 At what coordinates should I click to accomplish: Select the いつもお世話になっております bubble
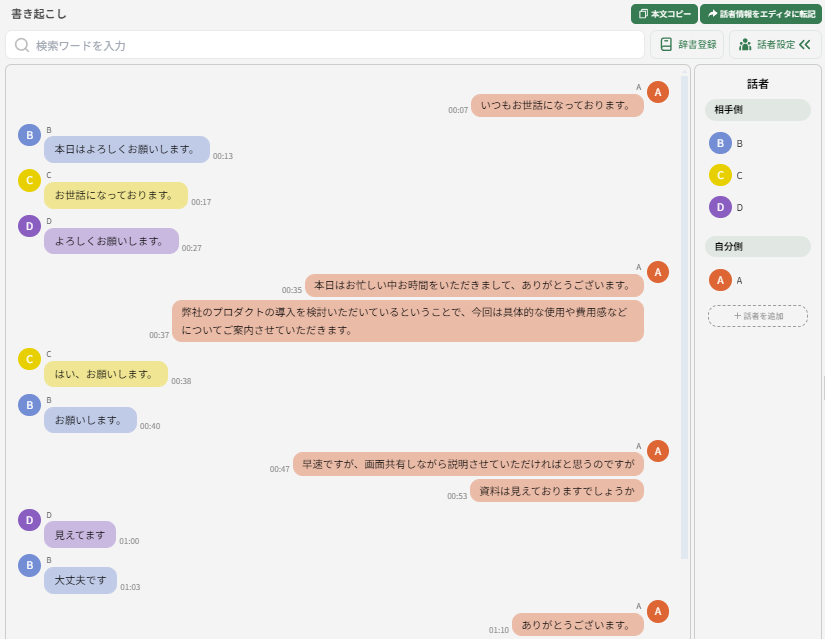(557, 105)
